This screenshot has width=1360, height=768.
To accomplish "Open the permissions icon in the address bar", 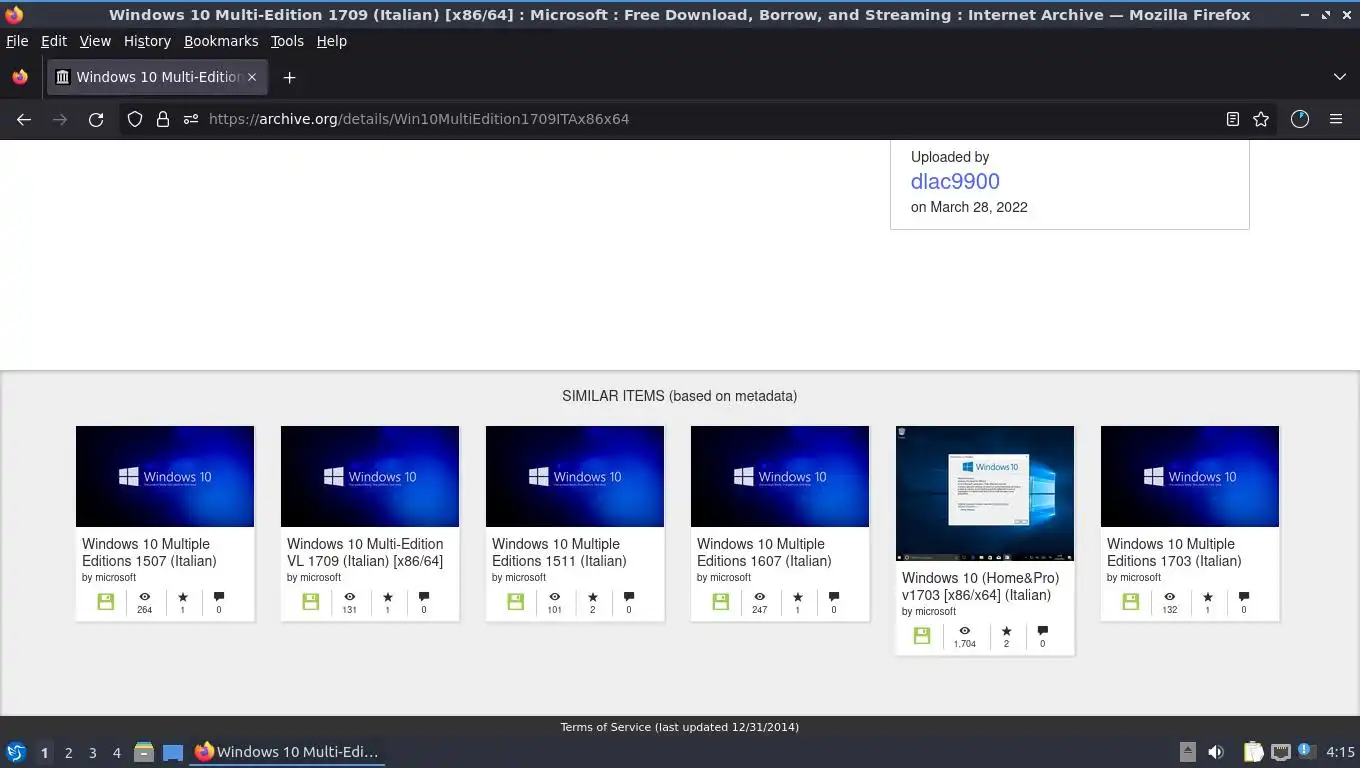I will [191, 119].
